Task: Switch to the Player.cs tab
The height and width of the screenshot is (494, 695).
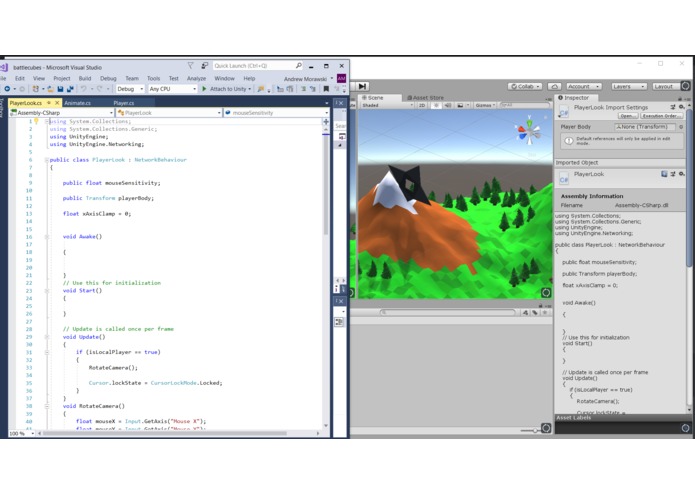Action: coord(124,103)
